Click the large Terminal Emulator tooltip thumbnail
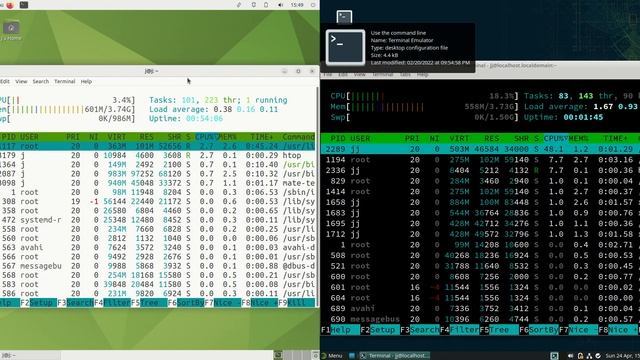The image size is (640, 360). tap(345, 47)
